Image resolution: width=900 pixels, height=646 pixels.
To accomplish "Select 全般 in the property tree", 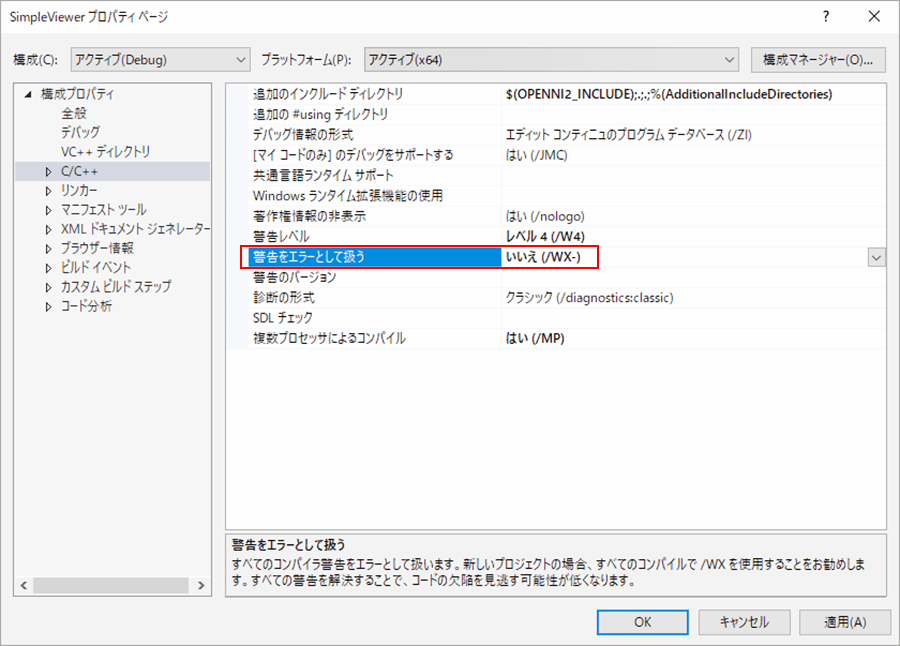I will point(74,113).
